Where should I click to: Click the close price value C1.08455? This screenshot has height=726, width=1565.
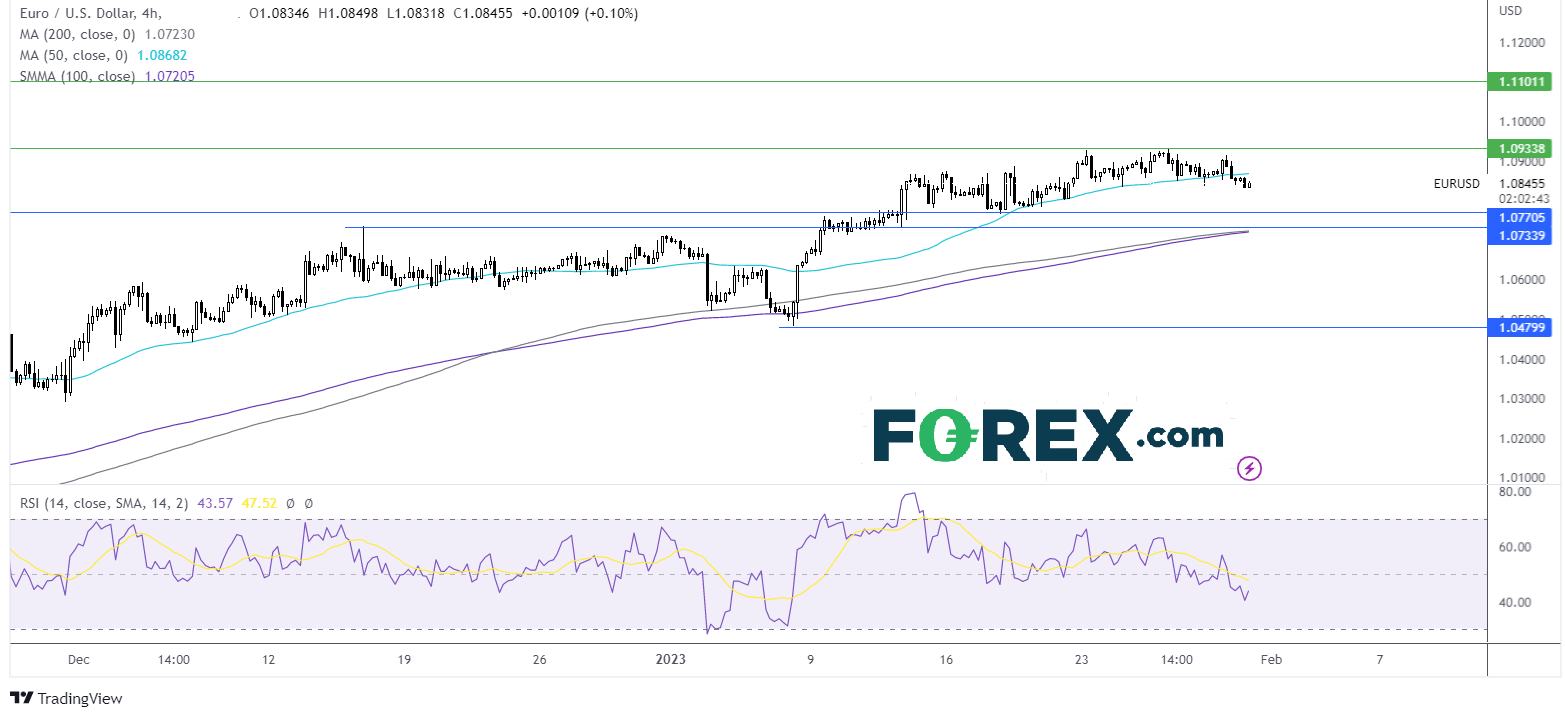tap(482, 14)
